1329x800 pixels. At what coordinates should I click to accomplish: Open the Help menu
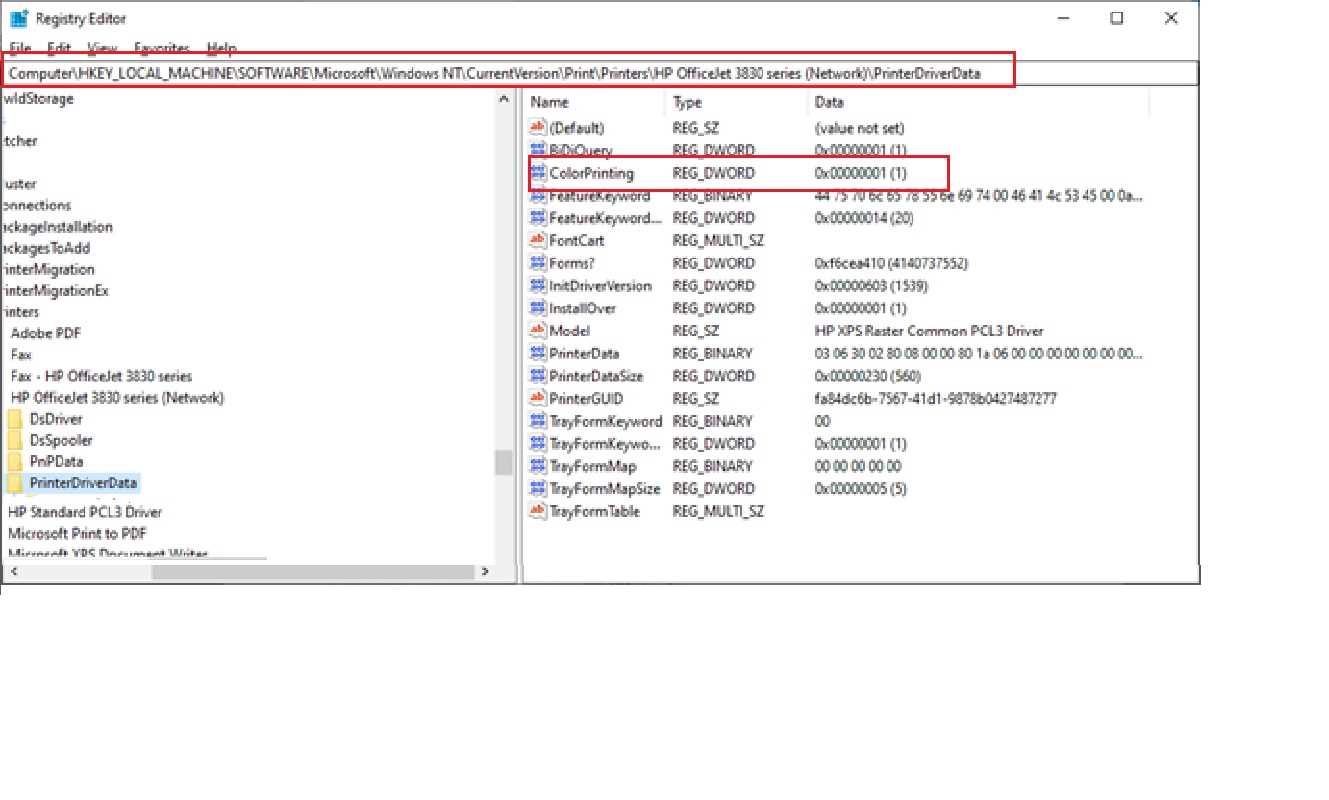coord(221,48)
